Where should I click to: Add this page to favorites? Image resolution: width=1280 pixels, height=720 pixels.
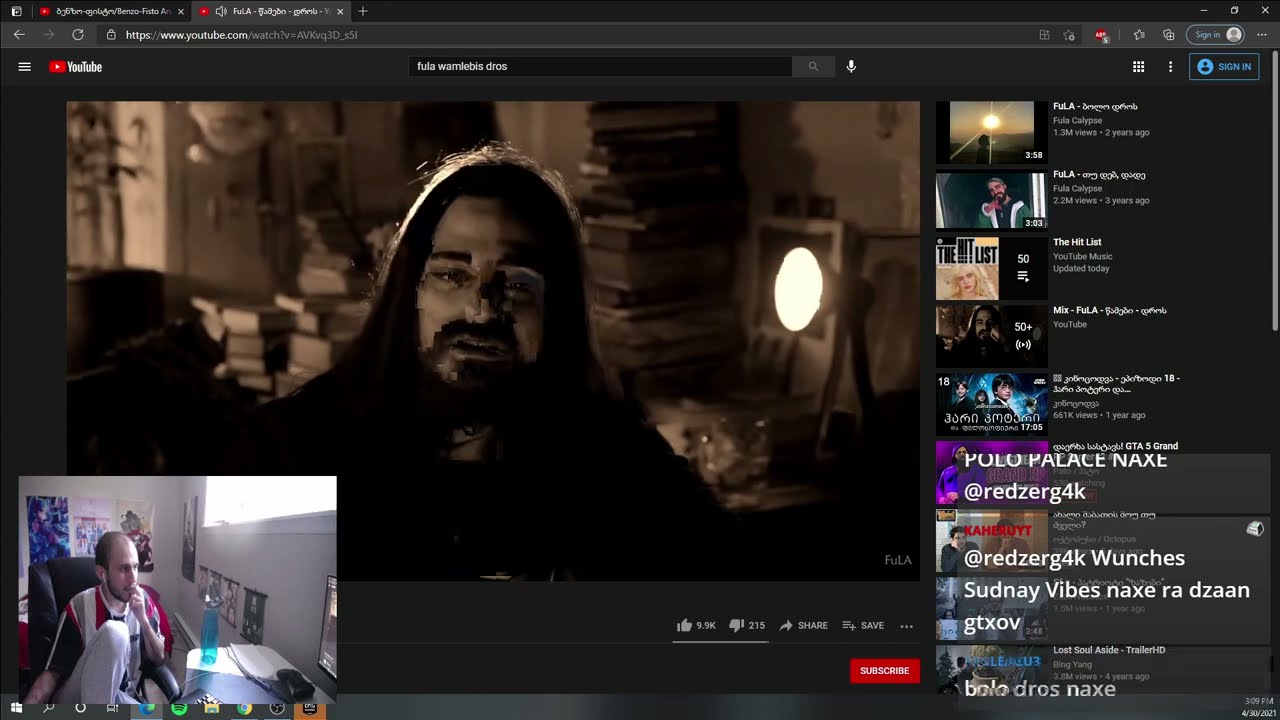(1069, 35)
